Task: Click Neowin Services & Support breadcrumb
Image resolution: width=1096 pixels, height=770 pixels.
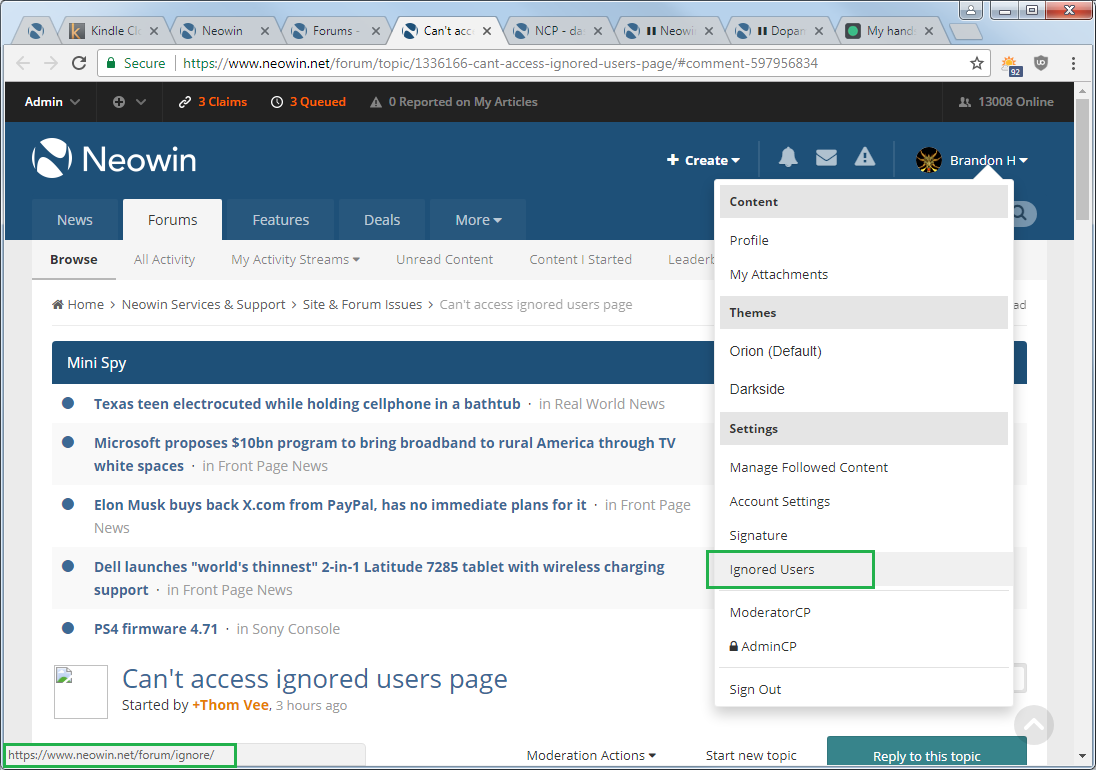Action: 203,305
